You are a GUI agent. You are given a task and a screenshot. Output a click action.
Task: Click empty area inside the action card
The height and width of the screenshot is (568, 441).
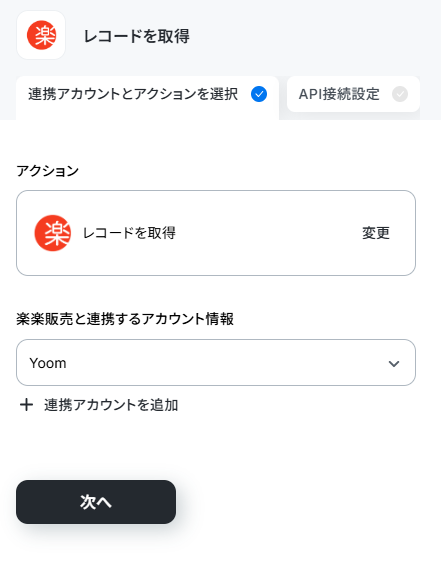pyautogui.click(x=268, y=233)
